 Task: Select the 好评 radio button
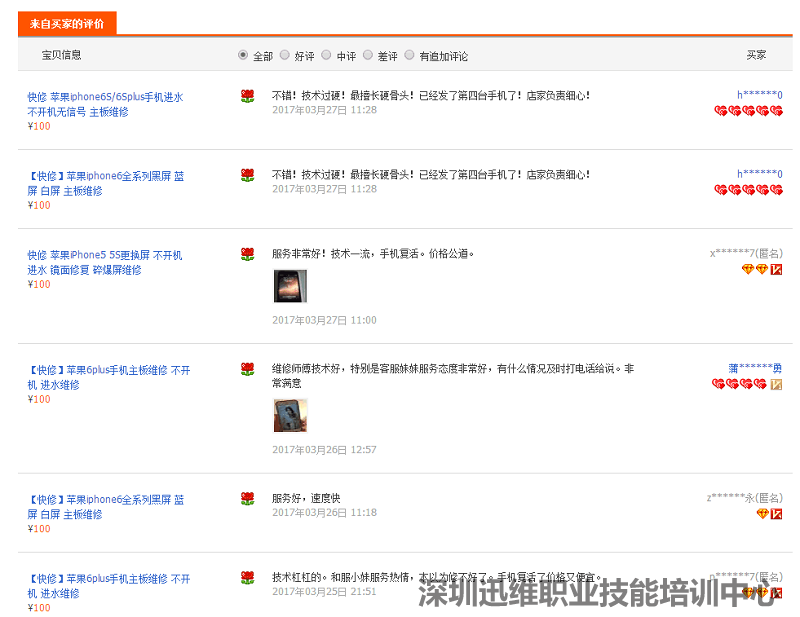pyautogui.click(x=285, y=55)
